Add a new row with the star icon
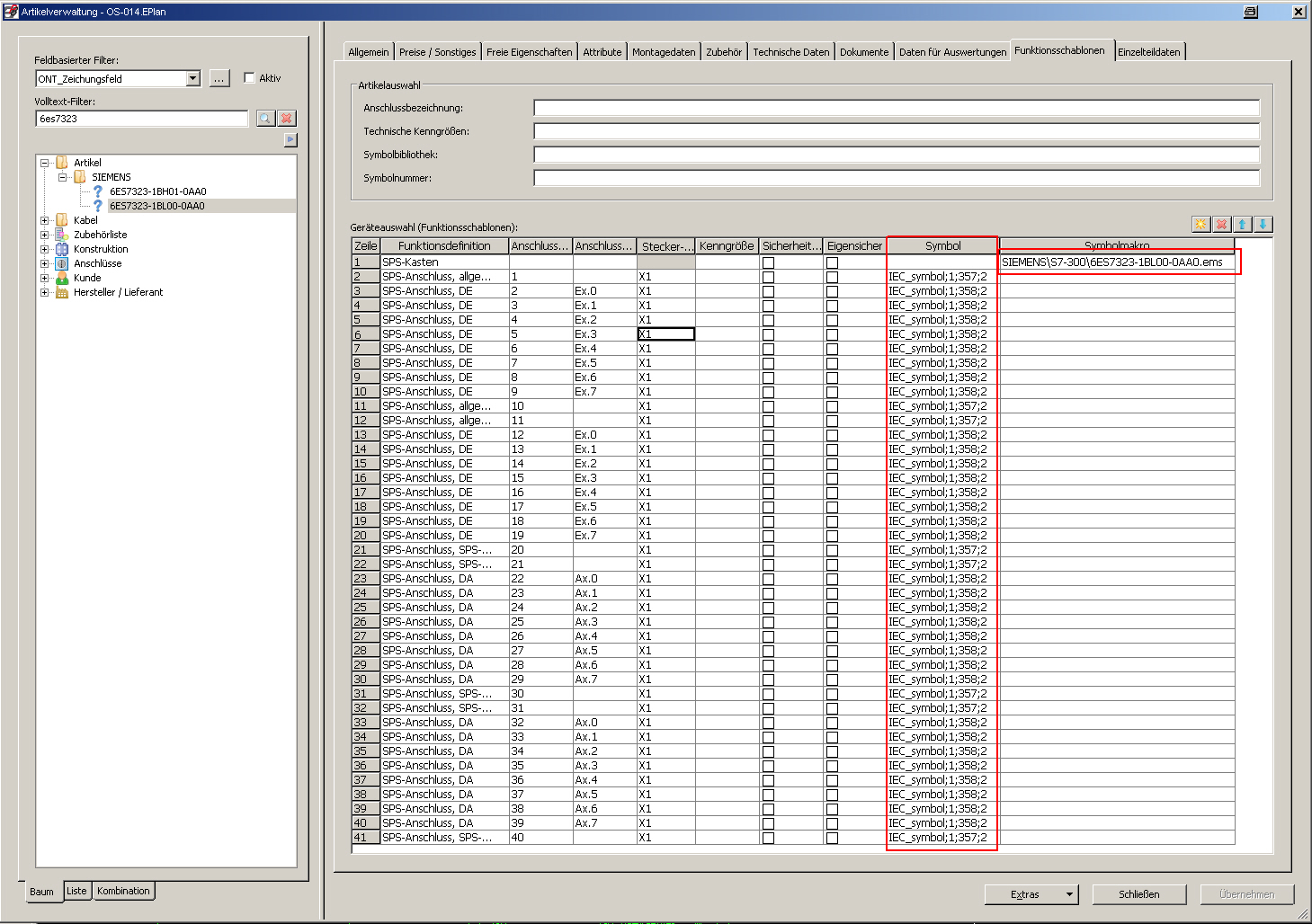 point(1200,225)
